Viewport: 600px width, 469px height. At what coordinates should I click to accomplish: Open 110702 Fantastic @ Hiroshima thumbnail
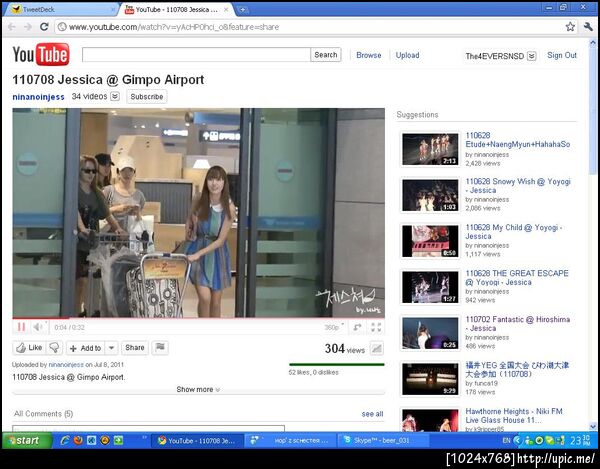pos(430,333)
